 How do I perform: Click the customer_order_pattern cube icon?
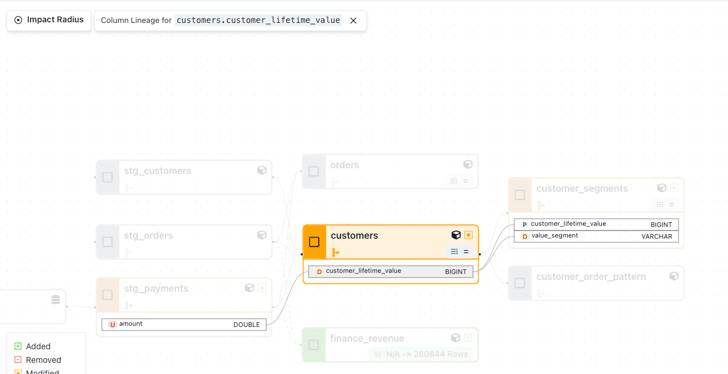coord(674,276)
